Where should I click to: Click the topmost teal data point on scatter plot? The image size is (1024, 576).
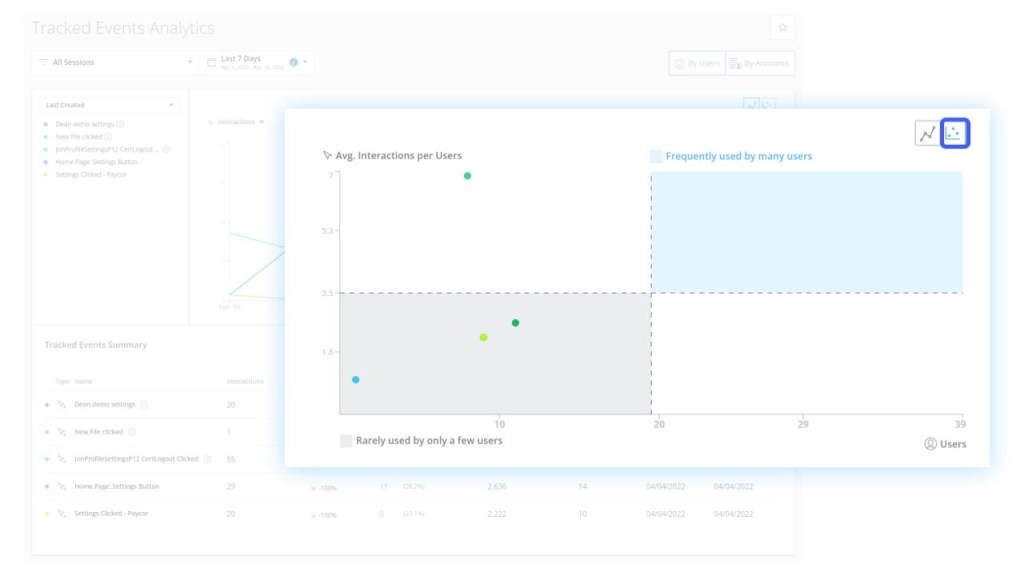467,176
